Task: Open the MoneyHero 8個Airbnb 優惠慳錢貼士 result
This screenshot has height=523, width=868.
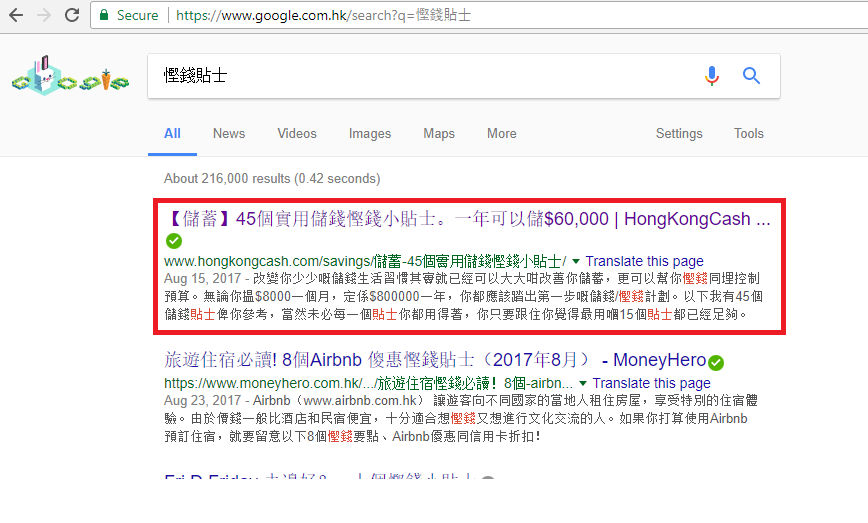Action: tap(435, 360)
